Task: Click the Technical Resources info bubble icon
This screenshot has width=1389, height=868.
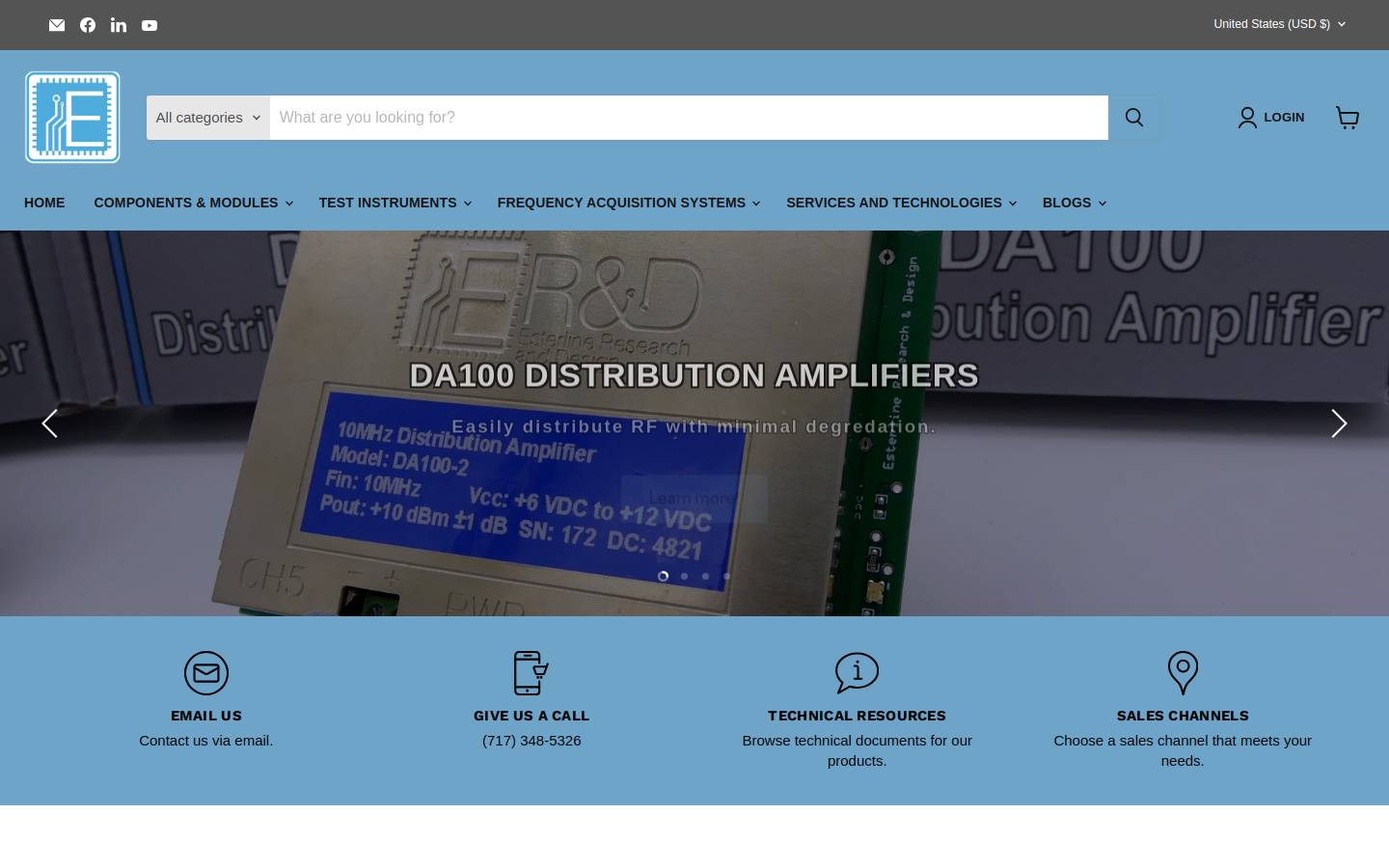Action: pyautogui.click(x=857, y=673)
